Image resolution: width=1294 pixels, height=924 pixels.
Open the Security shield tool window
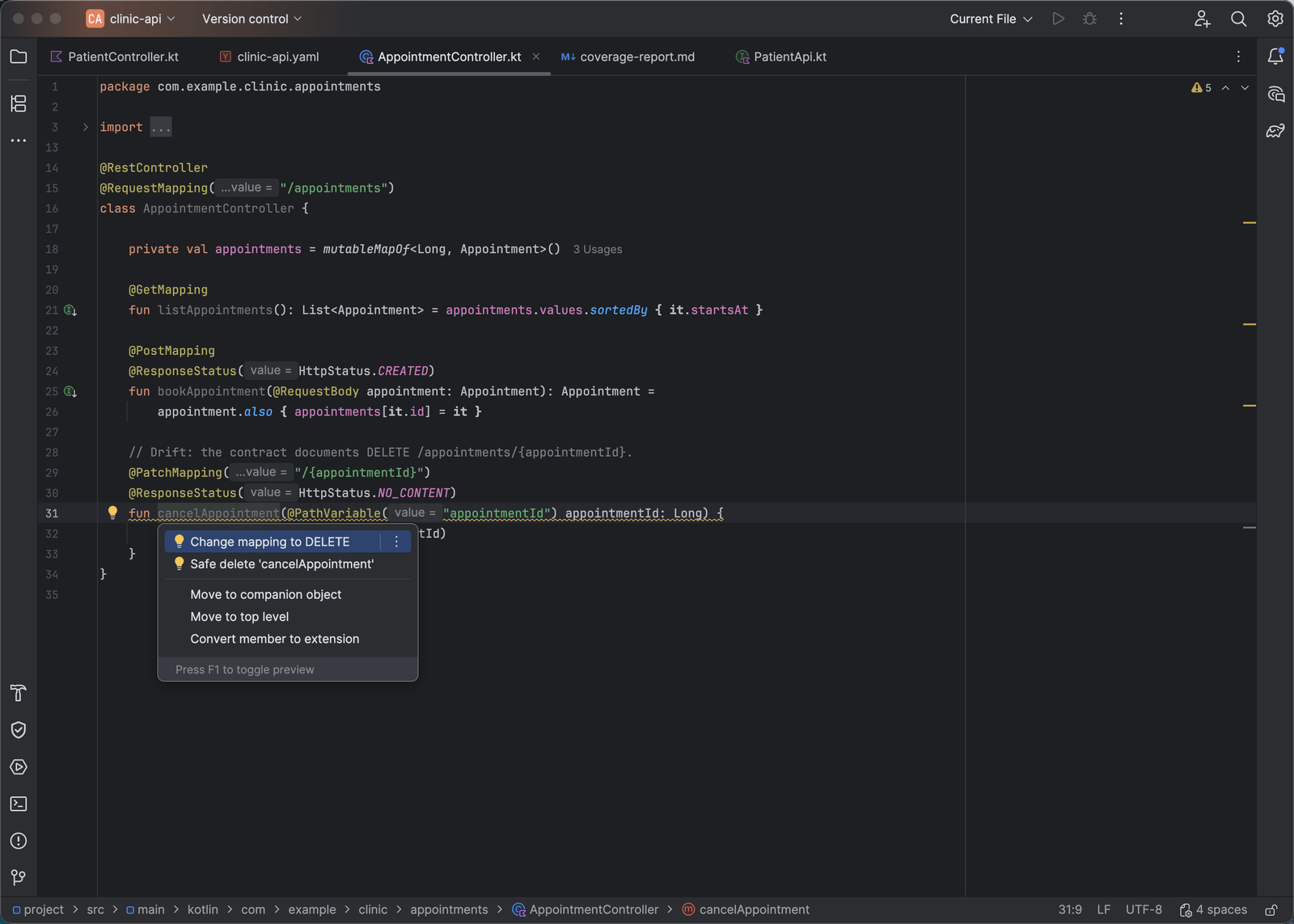click(19, 730)
